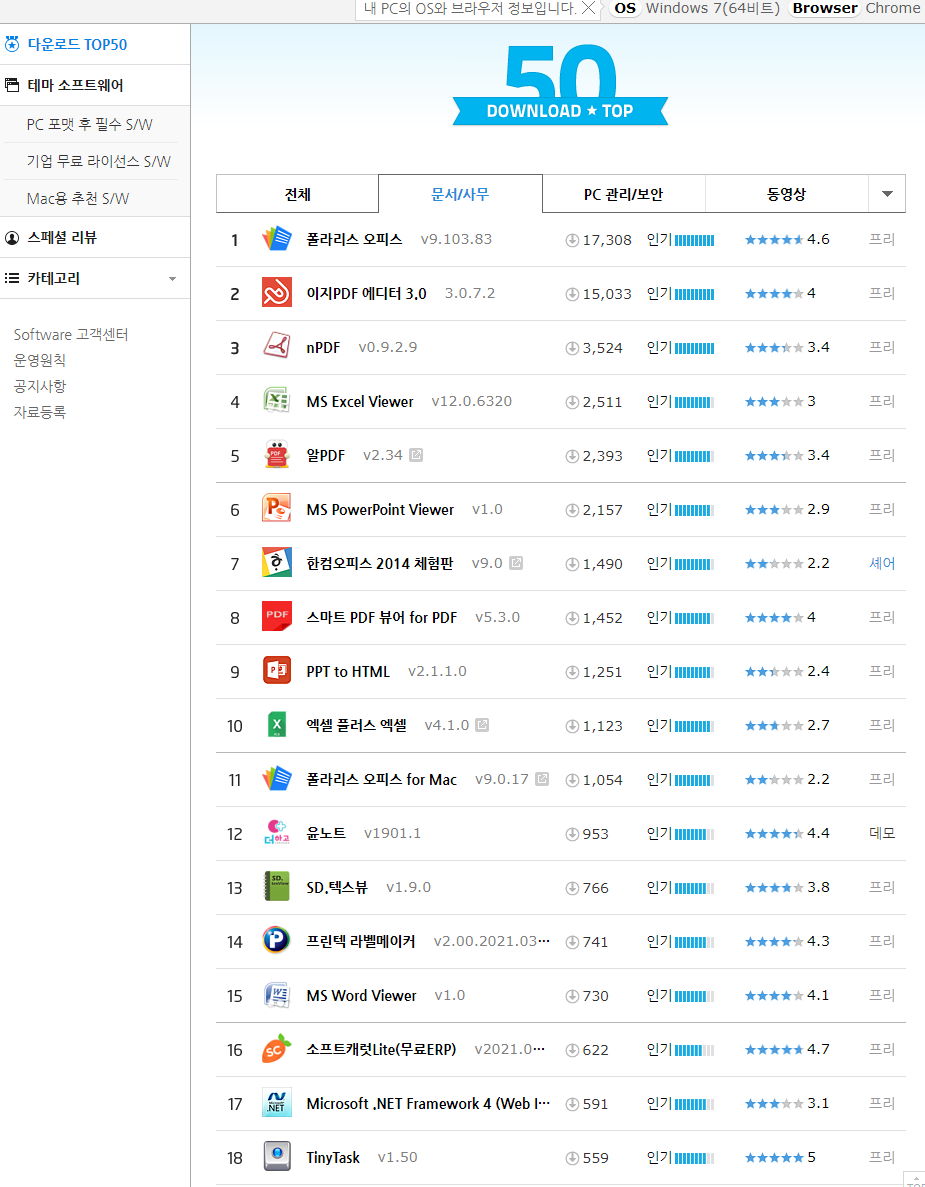Select the 전체 tab
The width and height of the screenshot is (925, 1187).
(x=297, y=194)
